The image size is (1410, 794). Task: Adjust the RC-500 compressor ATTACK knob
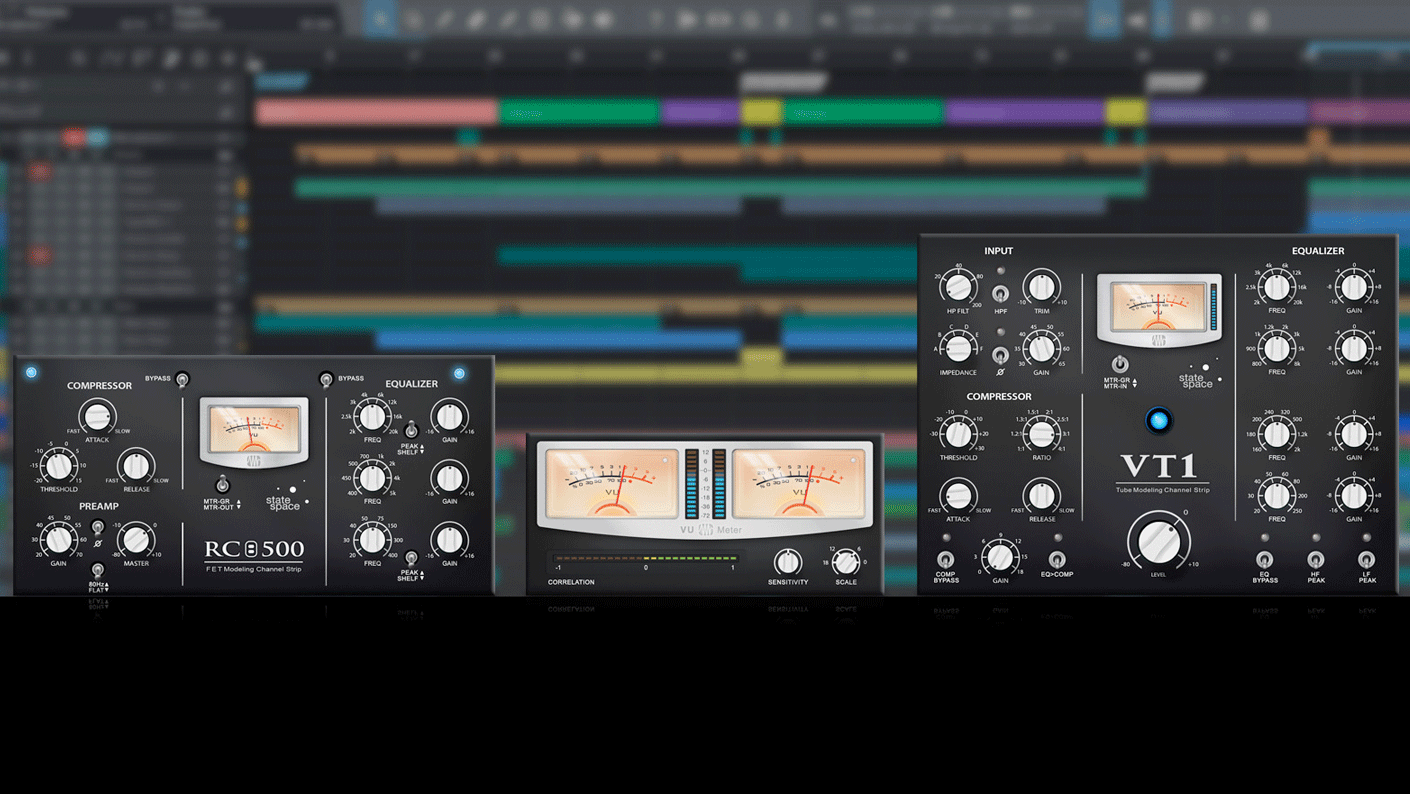coord(97,416)
